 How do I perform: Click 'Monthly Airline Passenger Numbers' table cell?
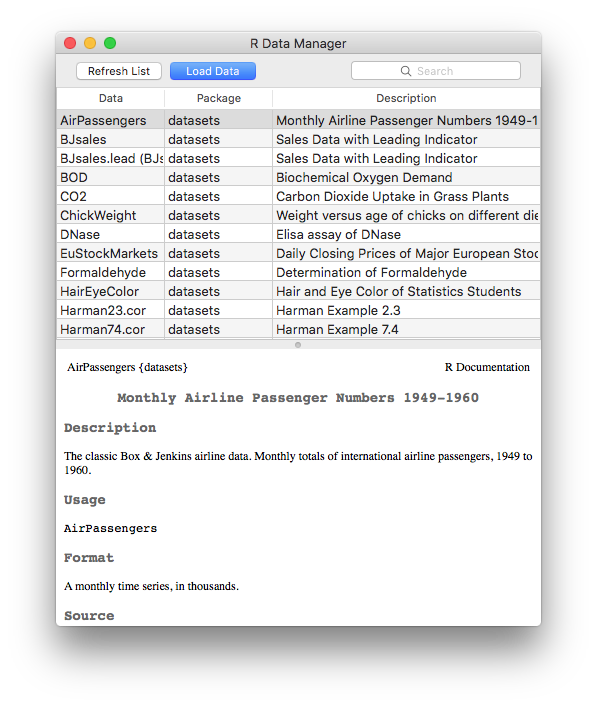(x=407, y=120)
